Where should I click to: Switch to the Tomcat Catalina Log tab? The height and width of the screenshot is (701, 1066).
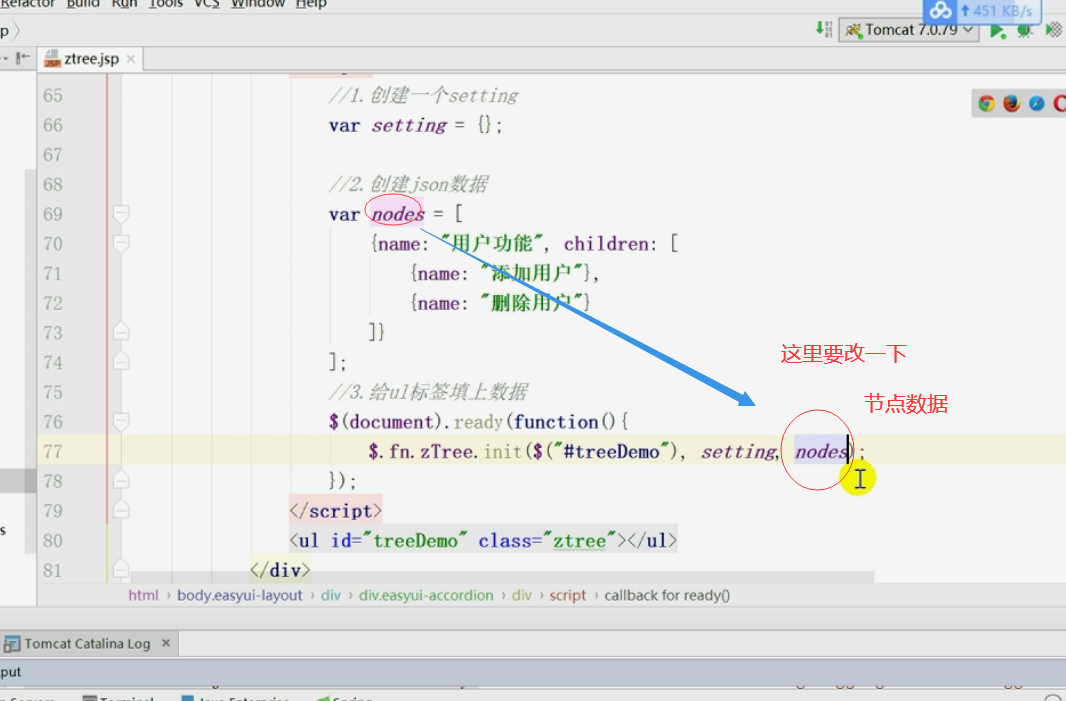coord(87,643)
